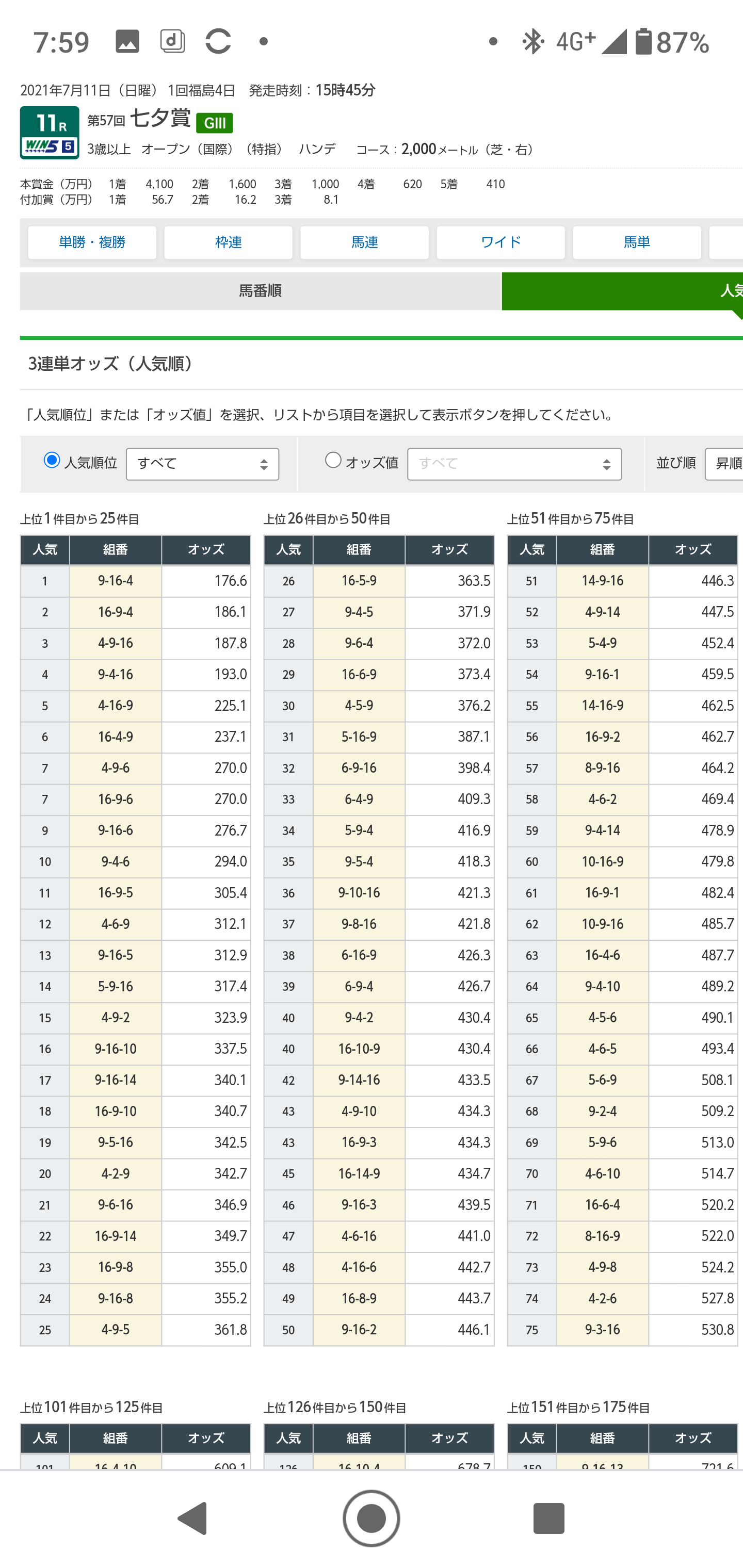
Task: Switch to the green 人気順 tab
Action: 621,291
